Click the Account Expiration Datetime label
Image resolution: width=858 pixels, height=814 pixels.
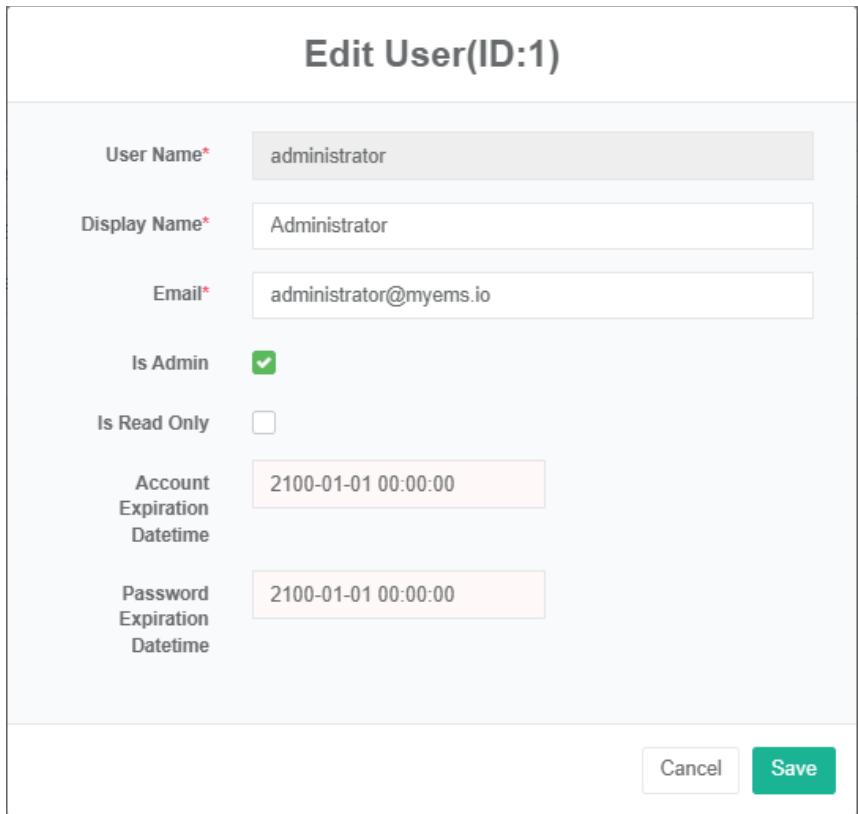point(165,508)
